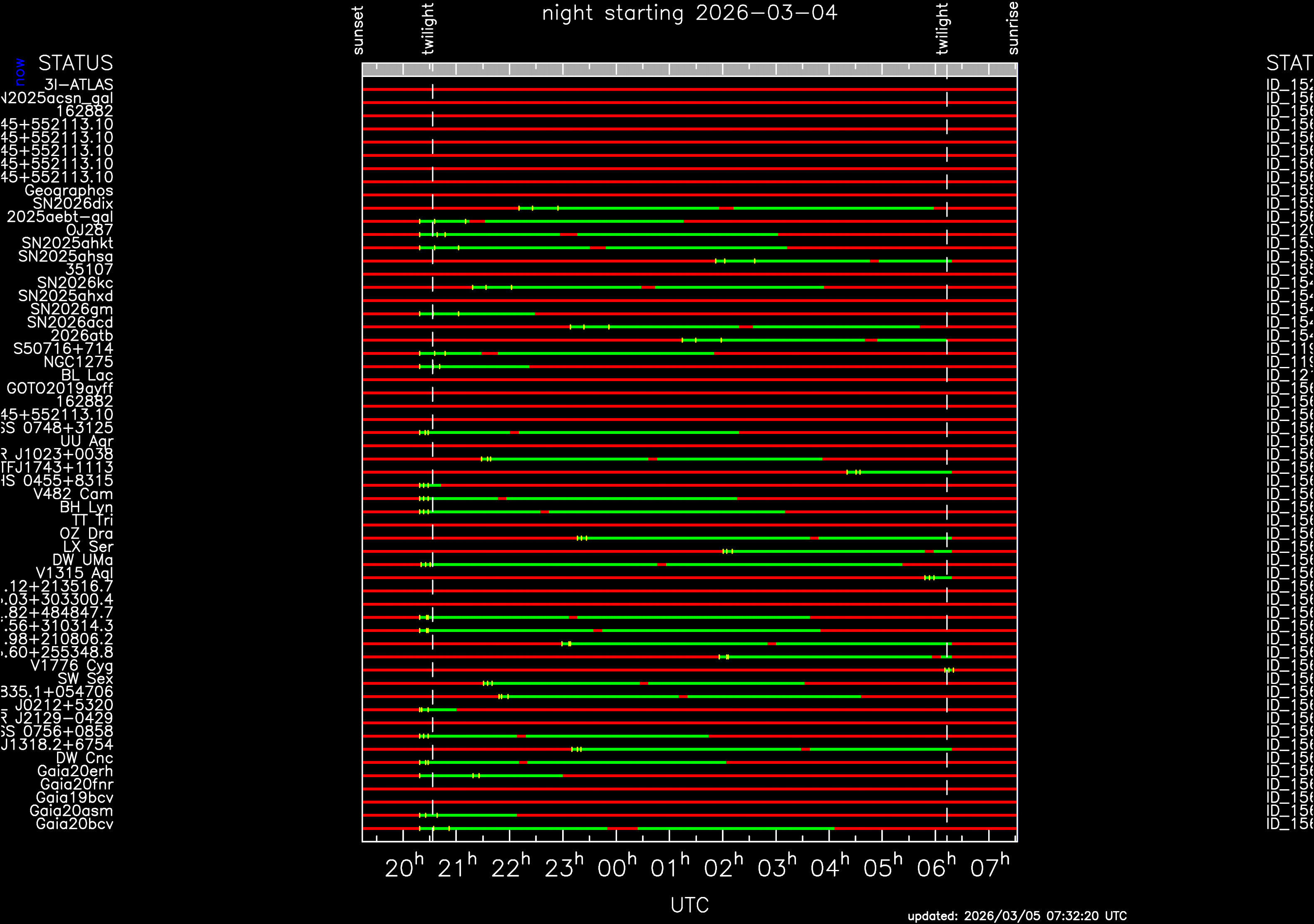Screen dimensions: 1314x924
Task: Click the left STATUS column header
Action: 76,63
